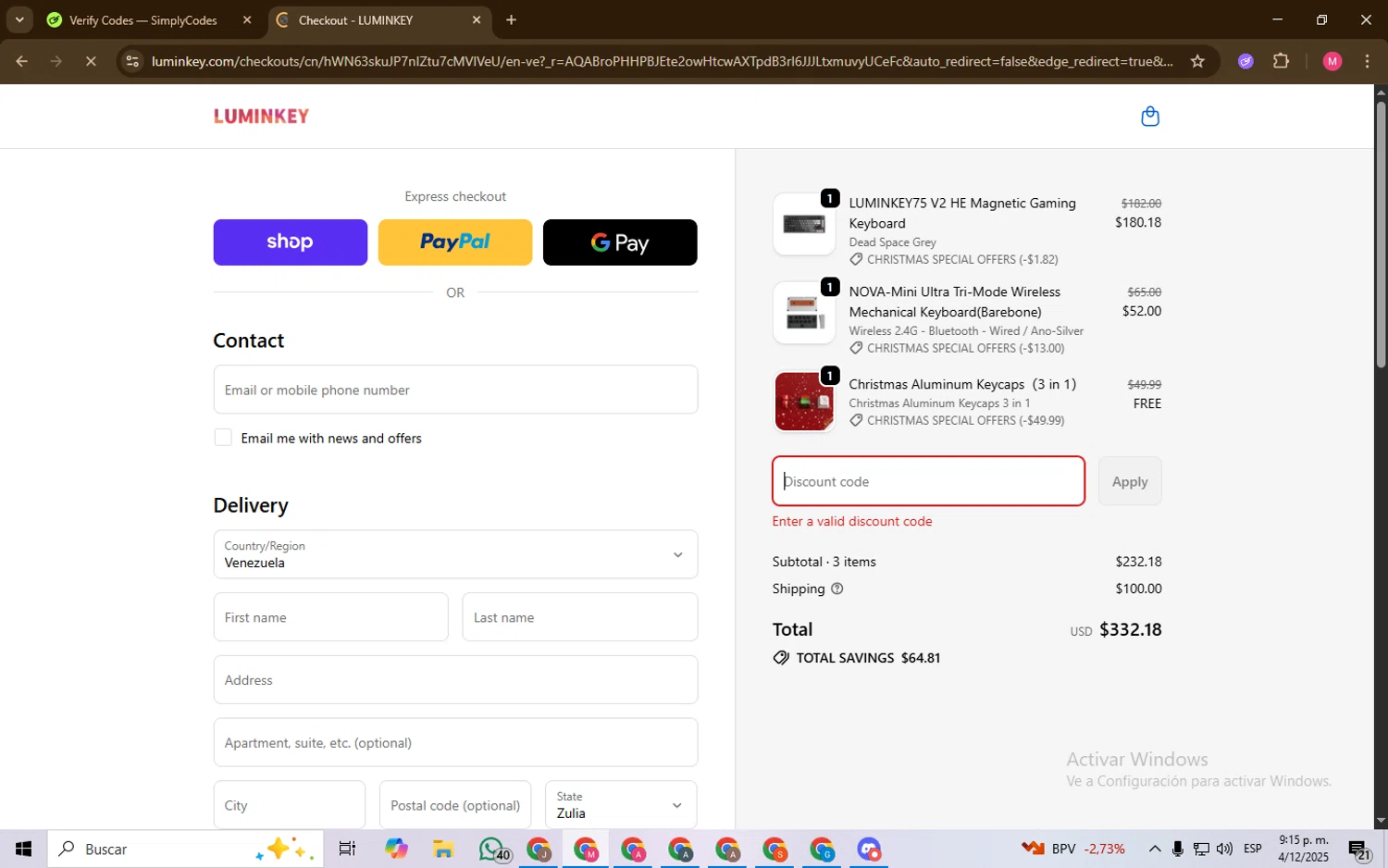This screenshot has width=1388, height=868.
Task: Pay with PayPal button
Action: (455, 242)
